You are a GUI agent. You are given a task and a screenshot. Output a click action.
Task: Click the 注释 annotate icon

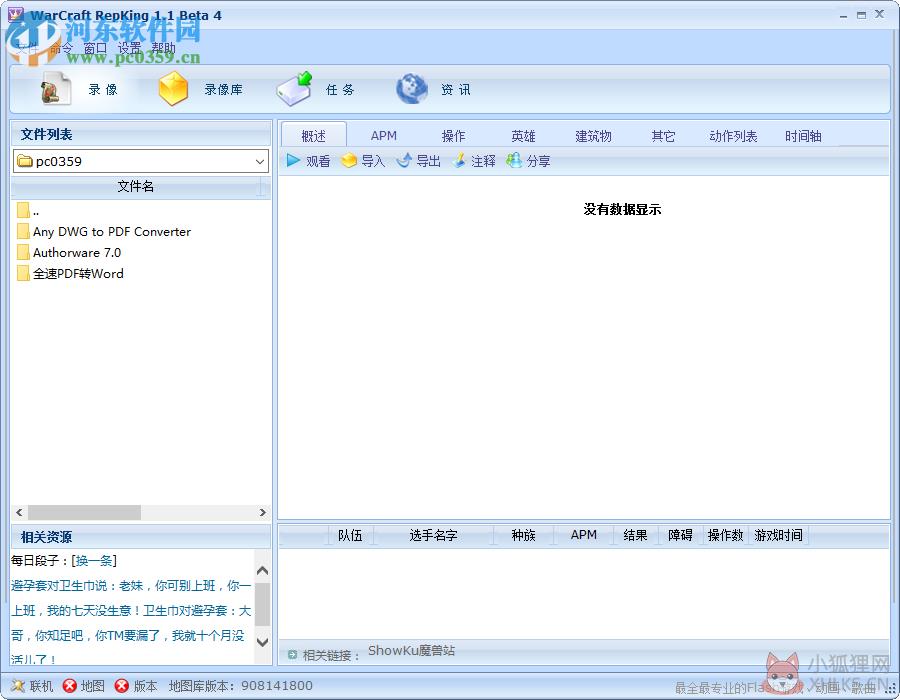pyautogui.click(x=459, y=161)
